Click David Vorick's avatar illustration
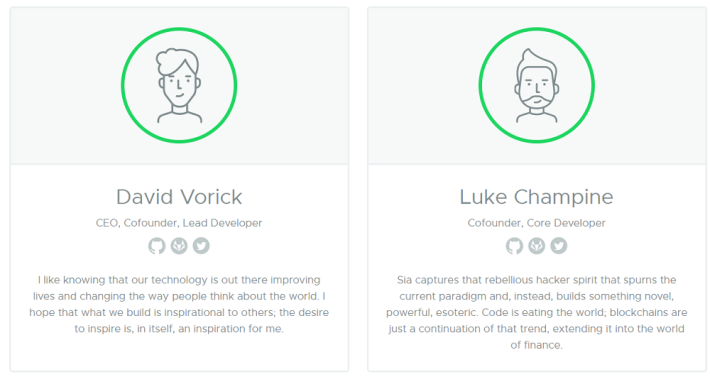 (179, 85)
